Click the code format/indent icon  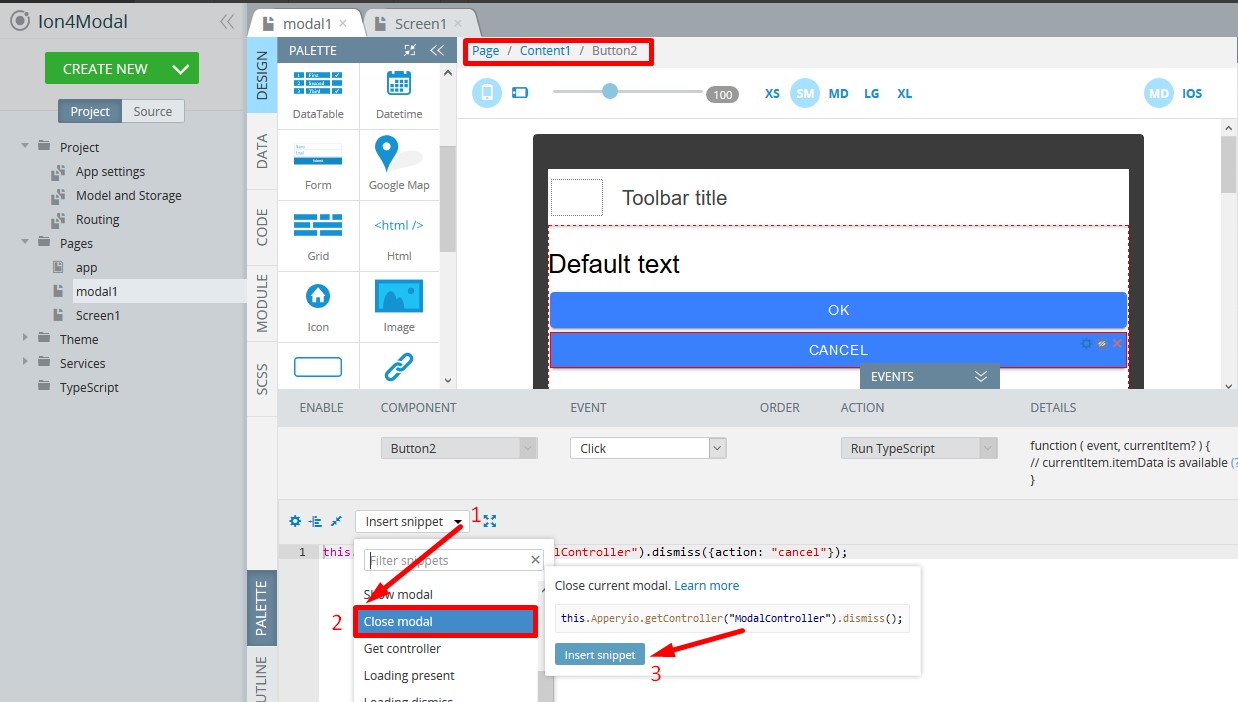click(x=315, y=521)
